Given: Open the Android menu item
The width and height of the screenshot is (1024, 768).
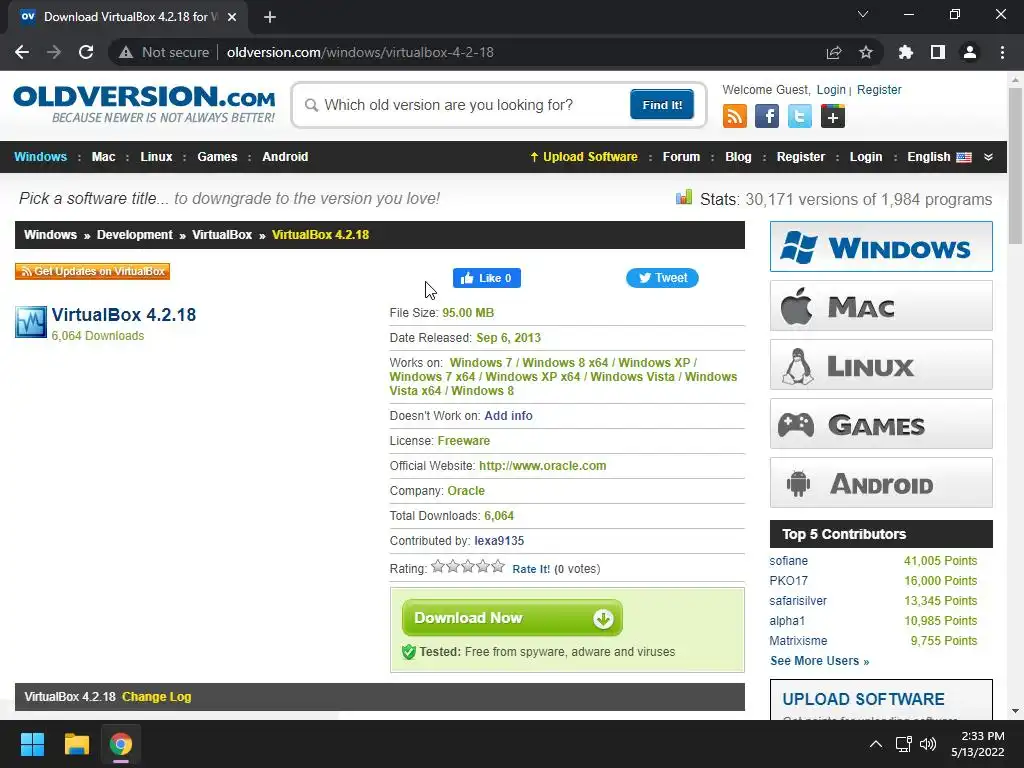Looking at the screenshot, I should [285, 157].
